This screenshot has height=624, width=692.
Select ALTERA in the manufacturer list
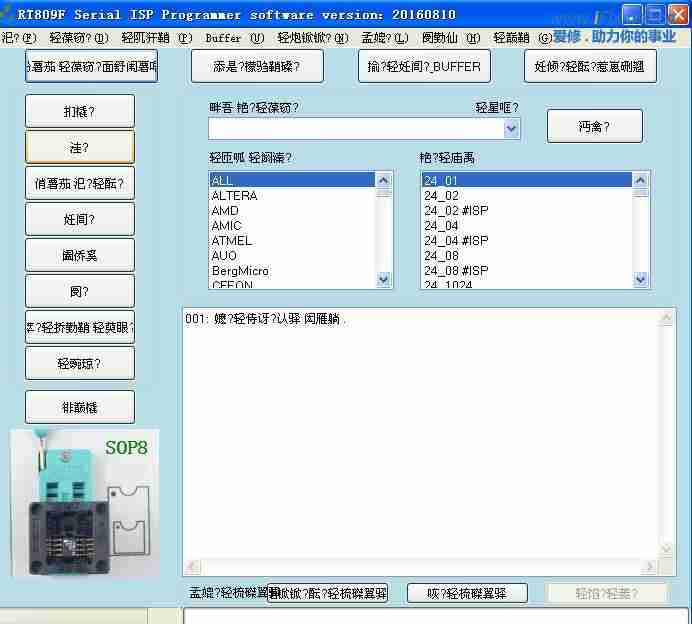tap(292, 195)
